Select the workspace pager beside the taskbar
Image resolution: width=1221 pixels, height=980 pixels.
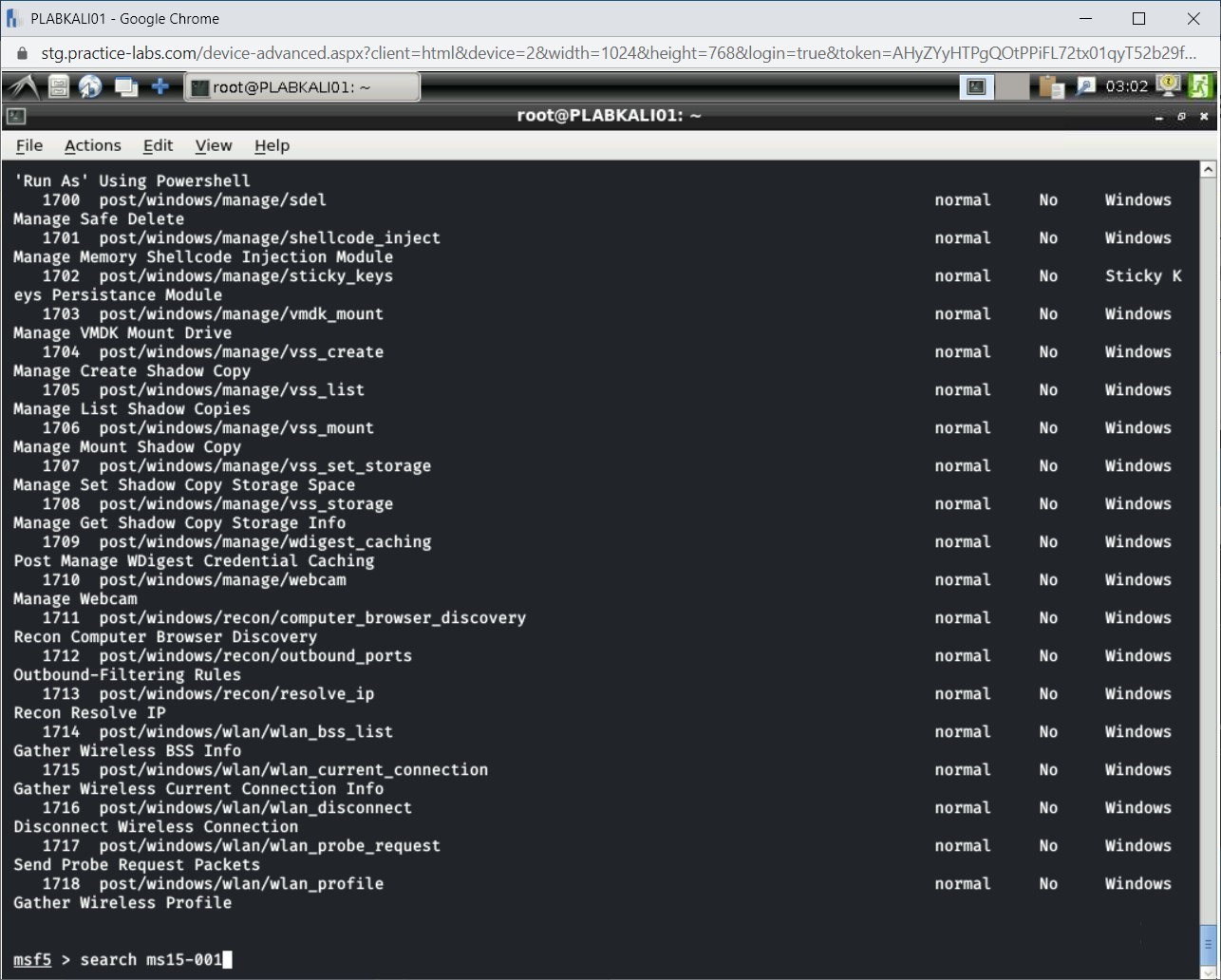click(x=976, y=85)
